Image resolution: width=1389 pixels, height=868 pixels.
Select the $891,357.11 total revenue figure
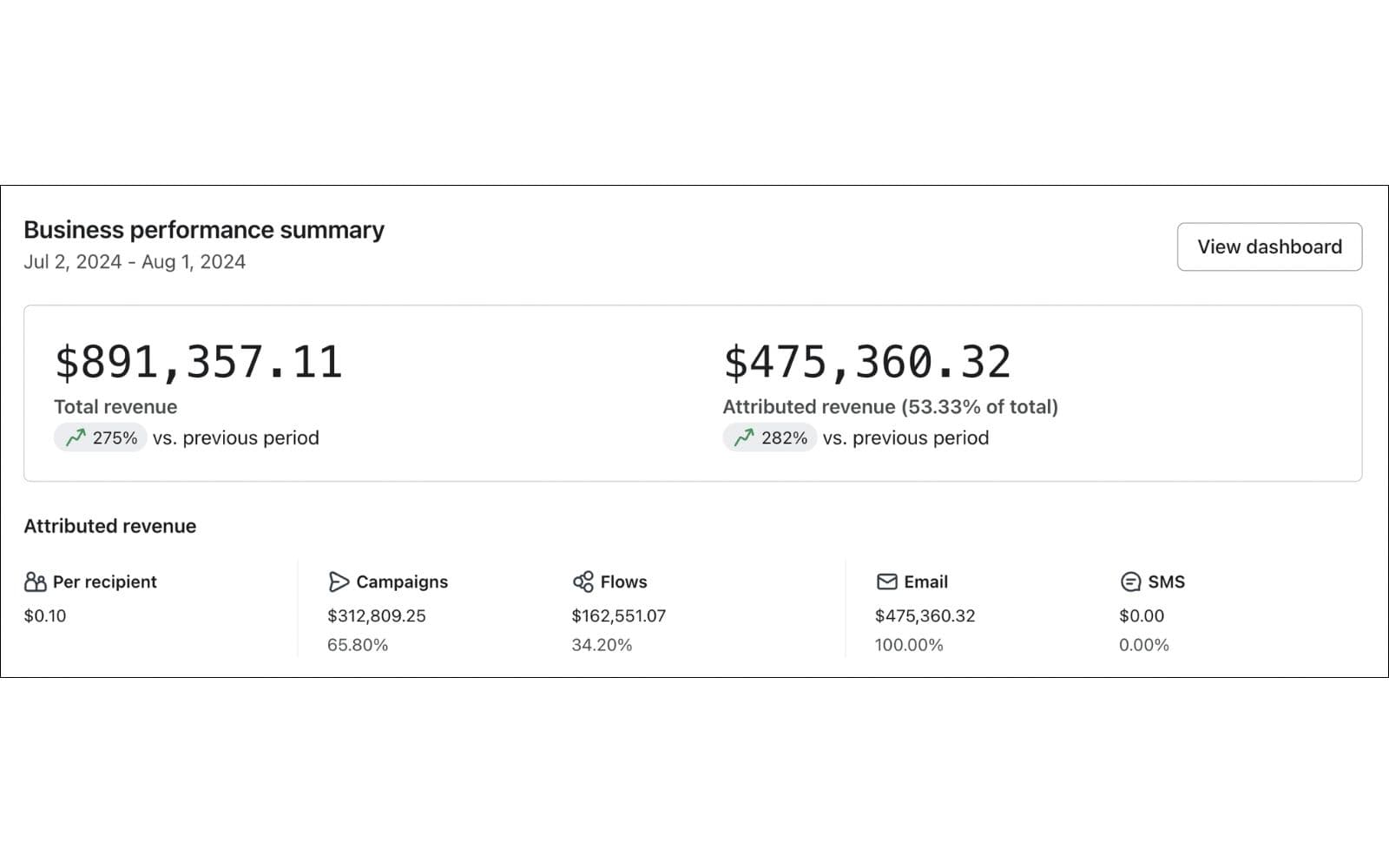tap(199, 362)
